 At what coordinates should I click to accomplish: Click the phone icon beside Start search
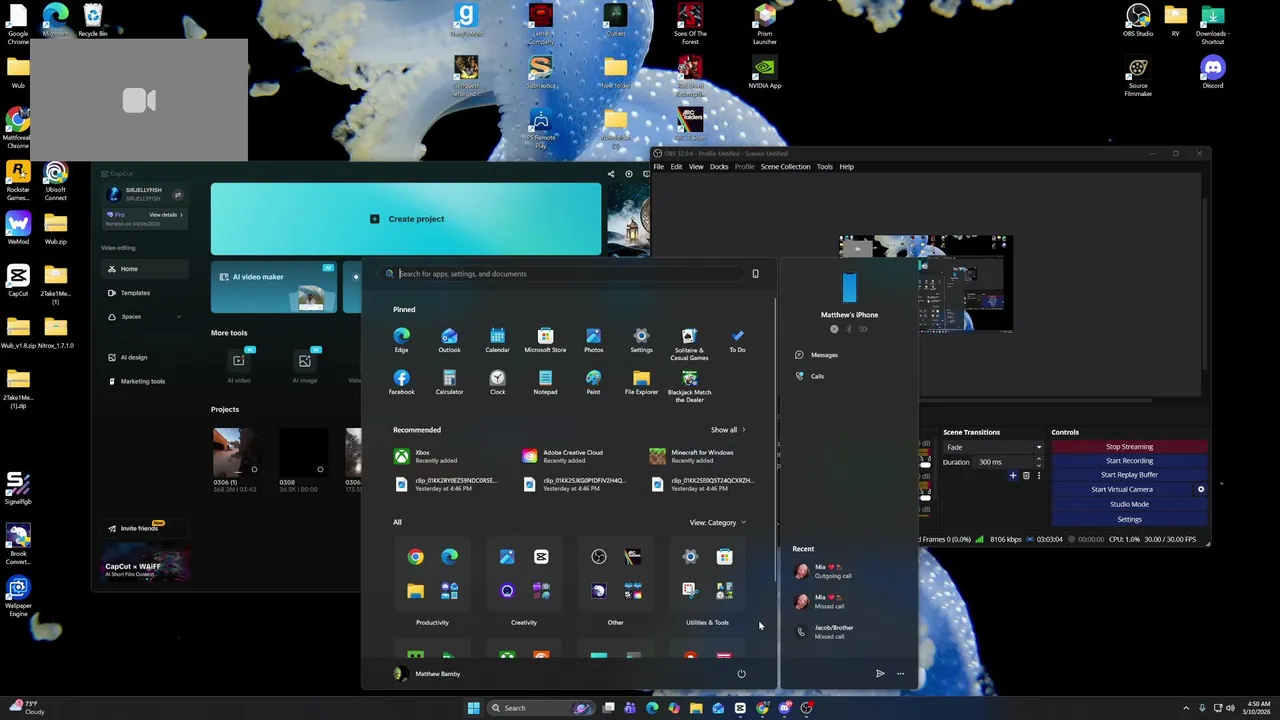click(755, 274)
